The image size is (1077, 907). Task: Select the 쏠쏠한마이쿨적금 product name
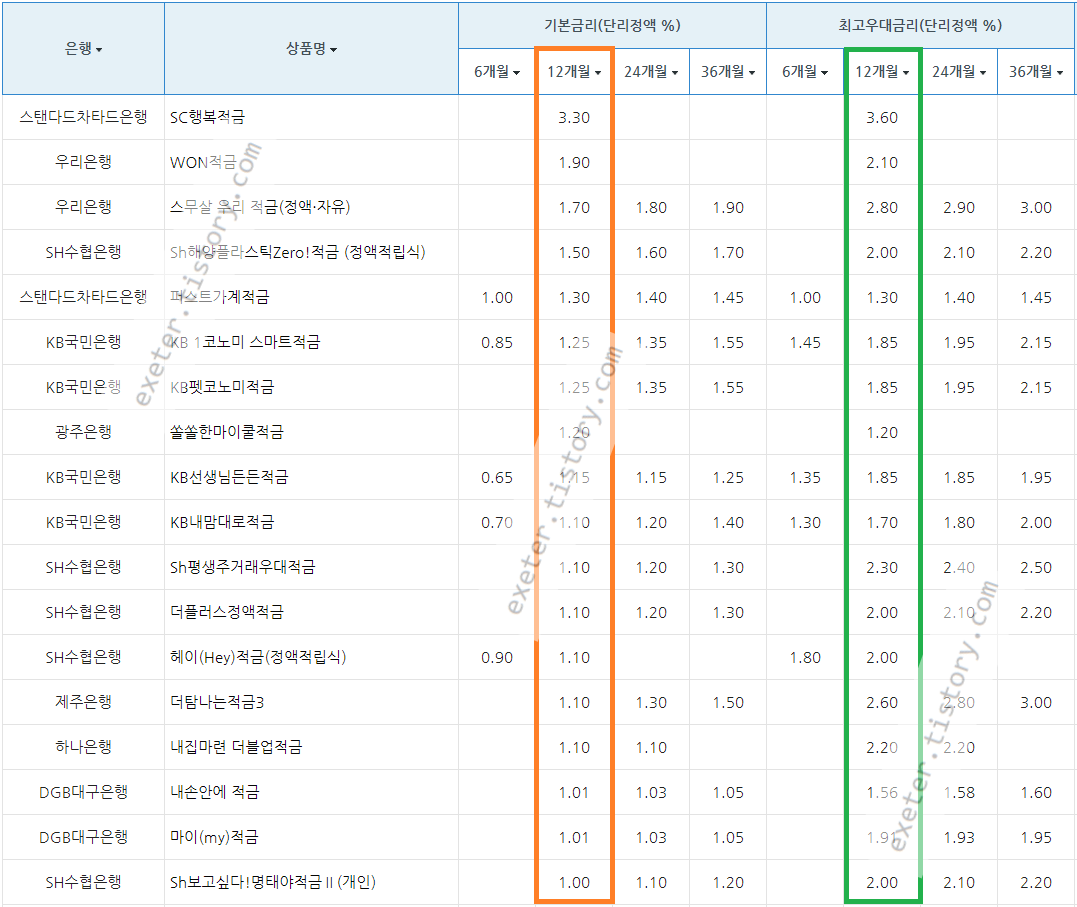226,432
